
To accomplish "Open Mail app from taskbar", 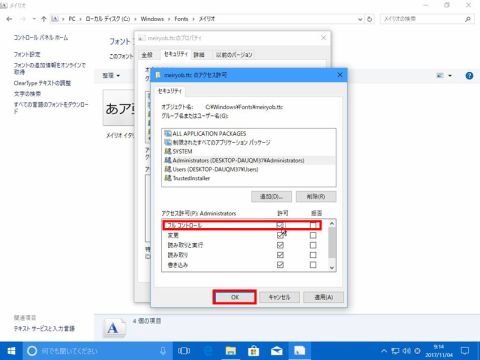I will [x=277, y=351].
